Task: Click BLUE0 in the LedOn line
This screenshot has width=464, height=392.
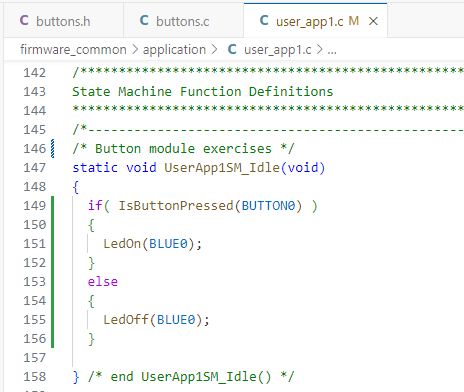Action: coord(168,244)
